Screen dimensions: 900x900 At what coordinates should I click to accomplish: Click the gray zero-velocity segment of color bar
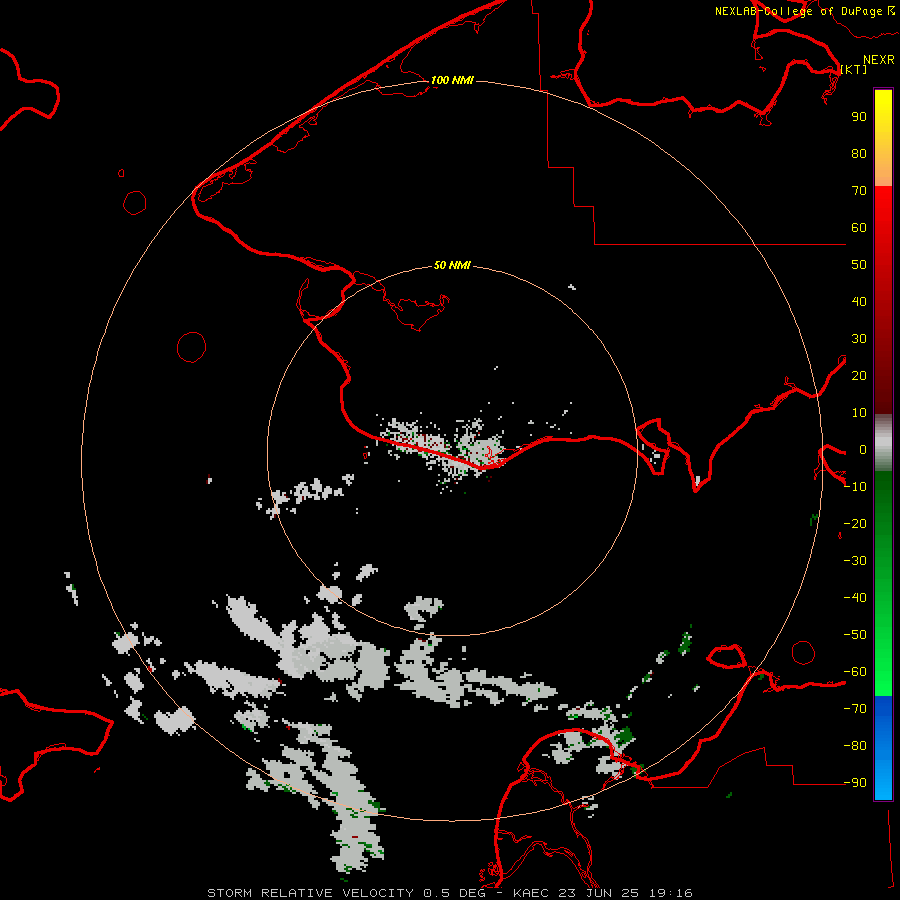point(883,443)
